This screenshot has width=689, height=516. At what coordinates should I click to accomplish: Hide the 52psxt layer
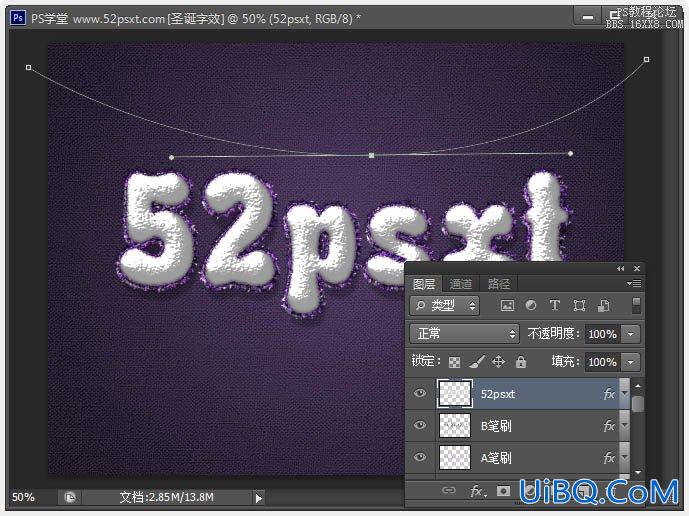pos(420,393)
